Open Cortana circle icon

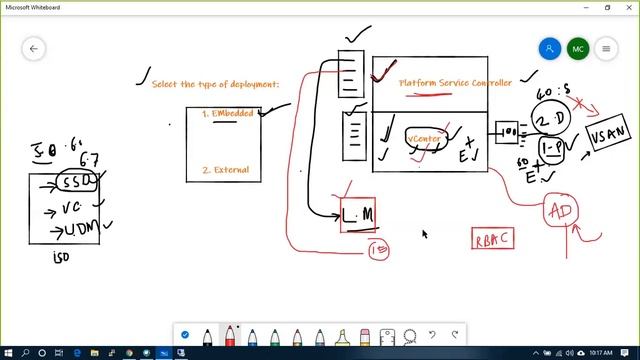pyautogui.click(x=42, y=353)
